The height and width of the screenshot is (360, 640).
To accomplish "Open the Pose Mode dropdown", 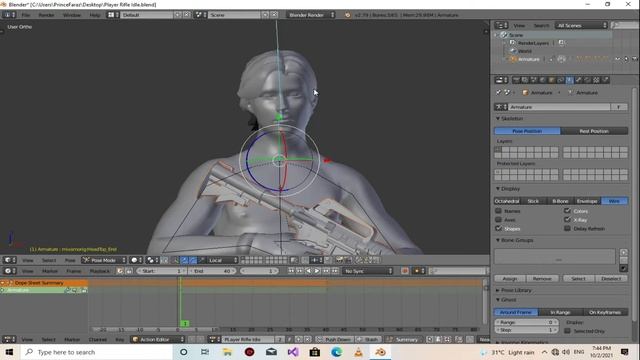I will point(104,260).
